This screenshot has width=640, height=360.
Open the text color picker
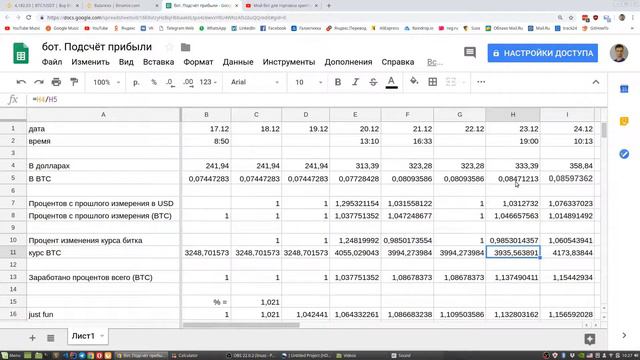[391, 82]
